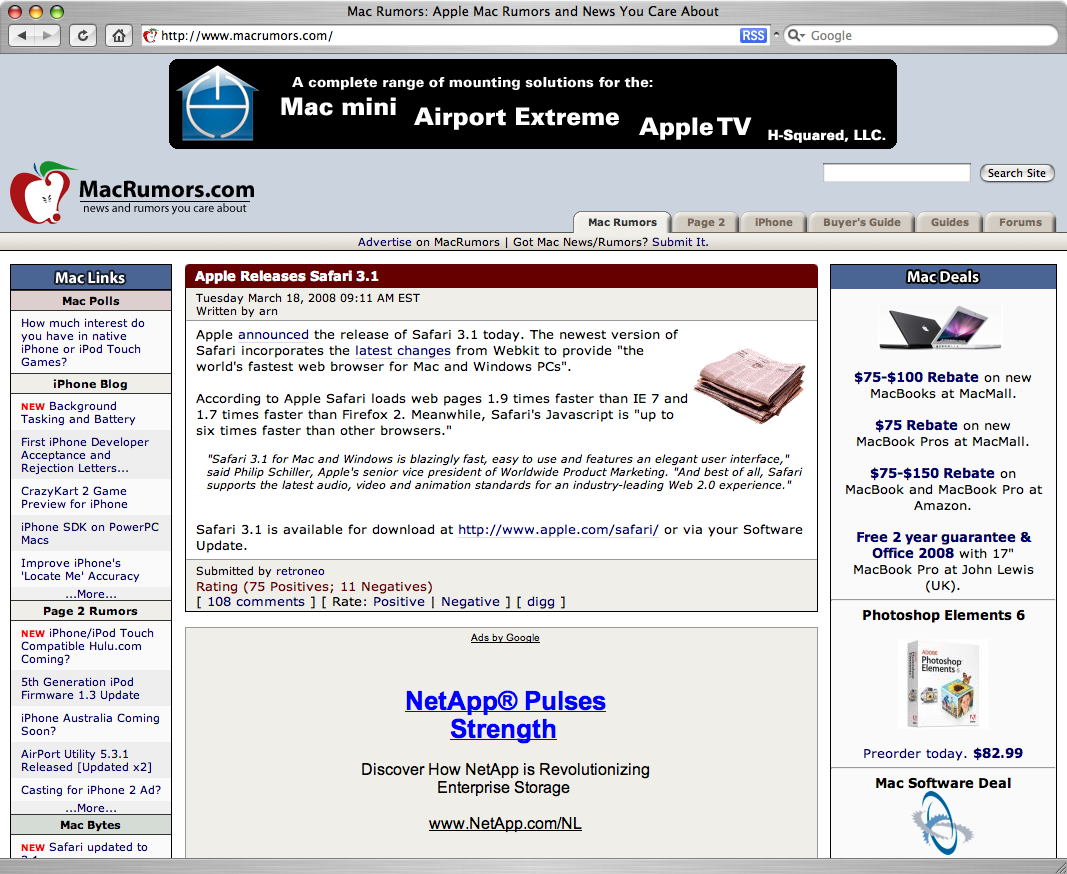Click the 'latest changes' link
1067x874 pixels.
[x=403, y=351]
